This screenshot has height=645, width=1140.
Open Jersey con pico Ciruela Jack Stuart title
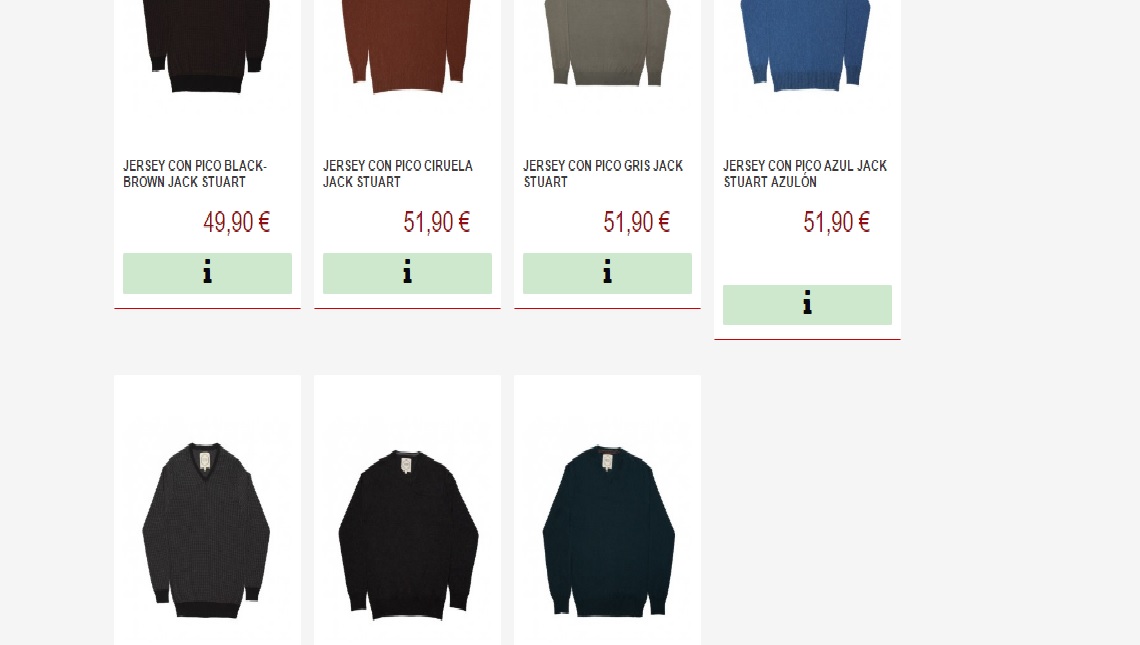coord(398,174)
